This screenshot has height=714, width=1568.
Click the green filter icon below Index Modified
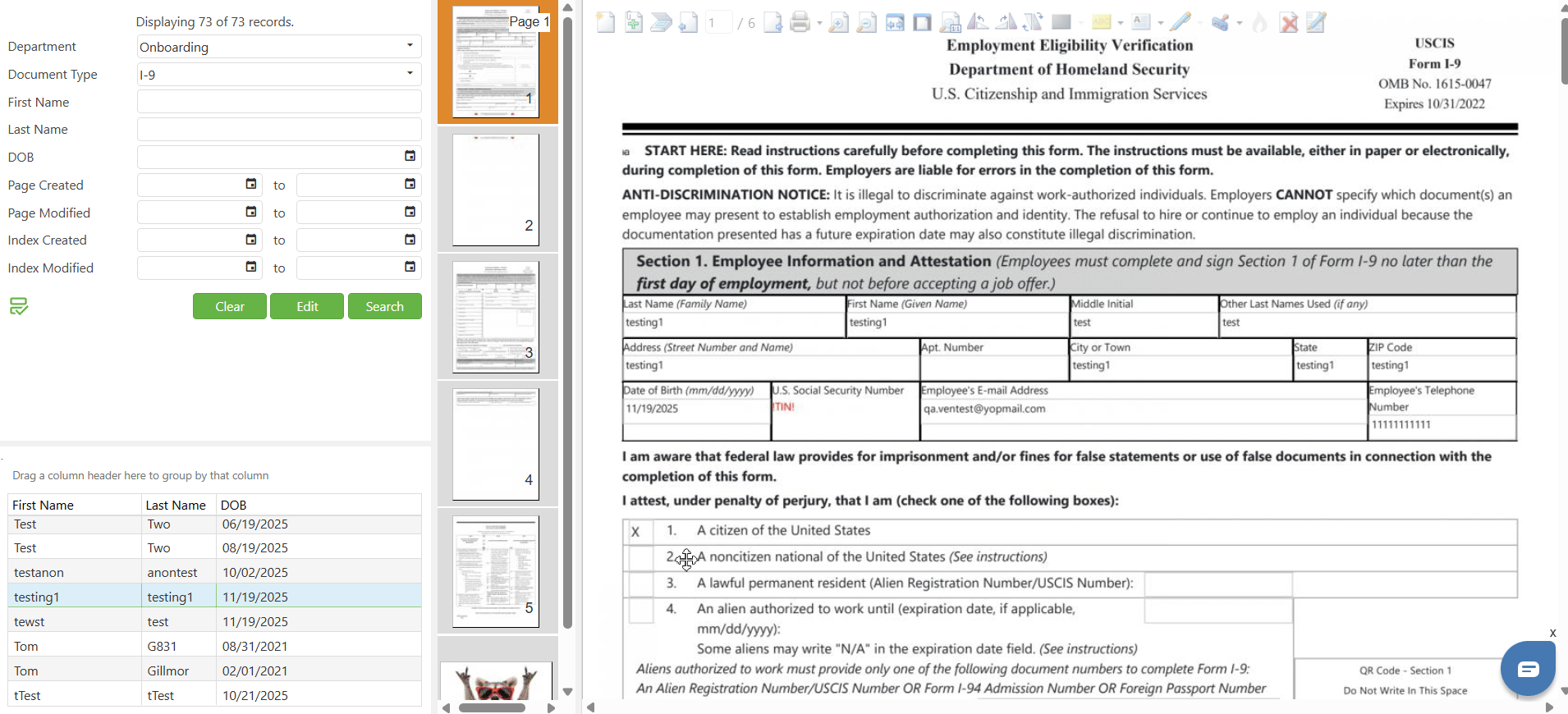18,306
